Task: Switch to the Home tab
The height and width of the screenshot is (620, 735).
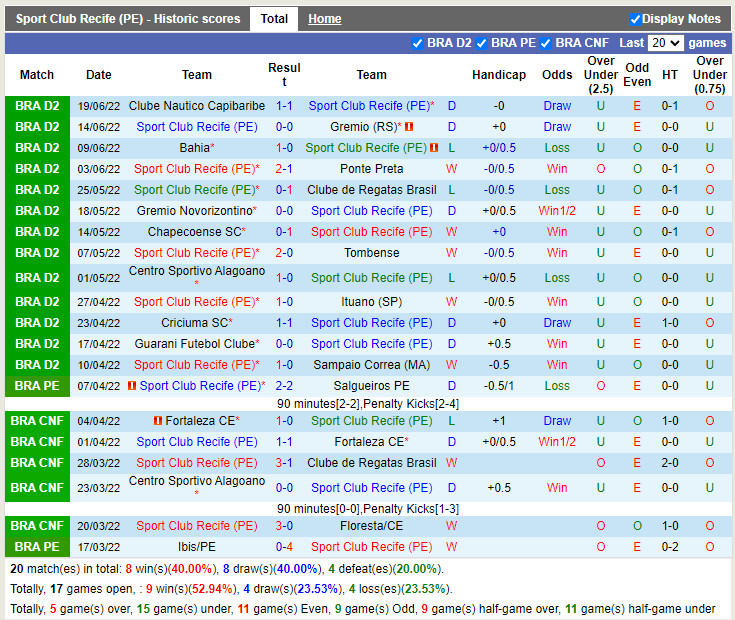Action: pos(324,19)
